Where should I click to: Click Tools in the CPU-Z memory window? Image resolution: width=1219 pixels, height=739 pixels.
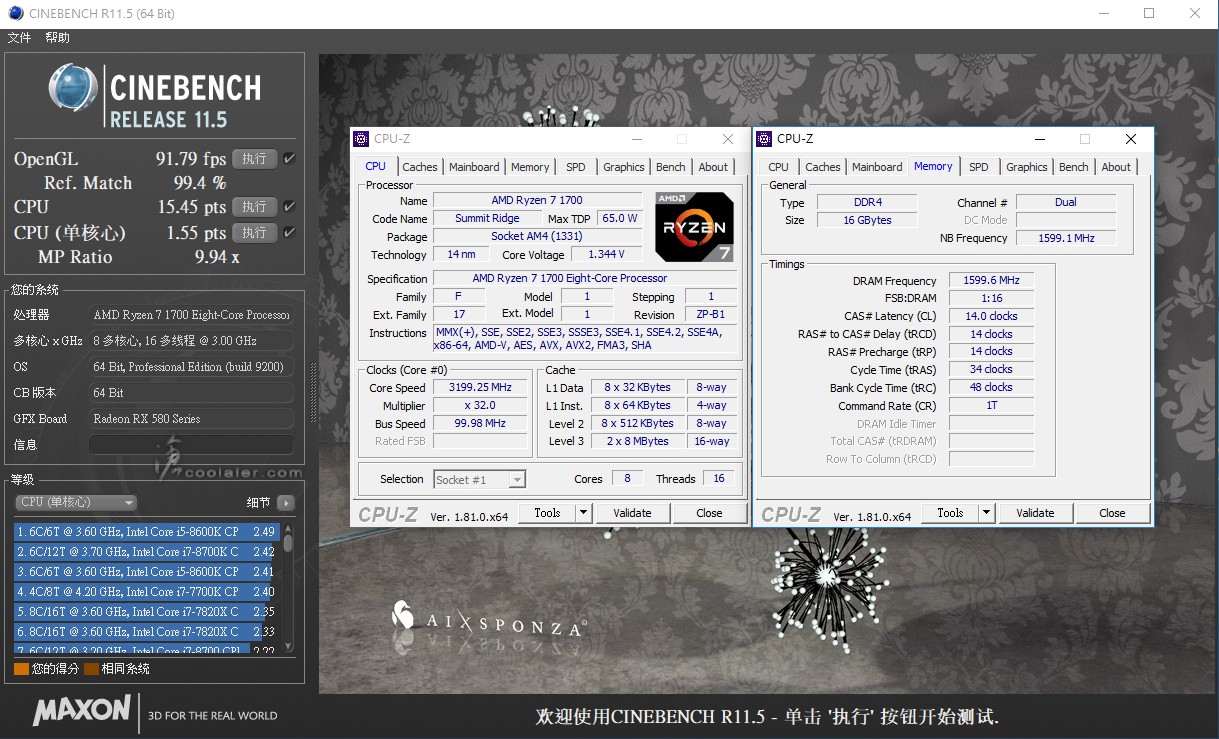[x=950, y=513]
